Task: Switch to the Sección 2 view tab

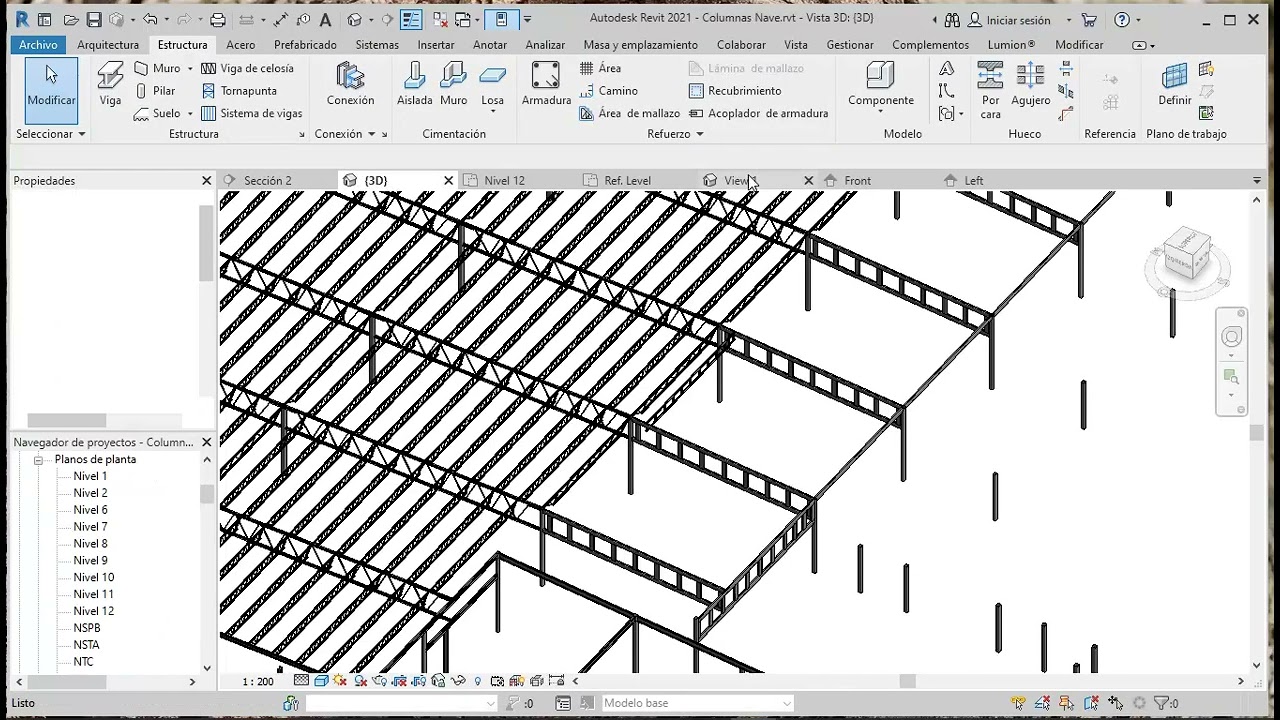Action: pos(267,181)
